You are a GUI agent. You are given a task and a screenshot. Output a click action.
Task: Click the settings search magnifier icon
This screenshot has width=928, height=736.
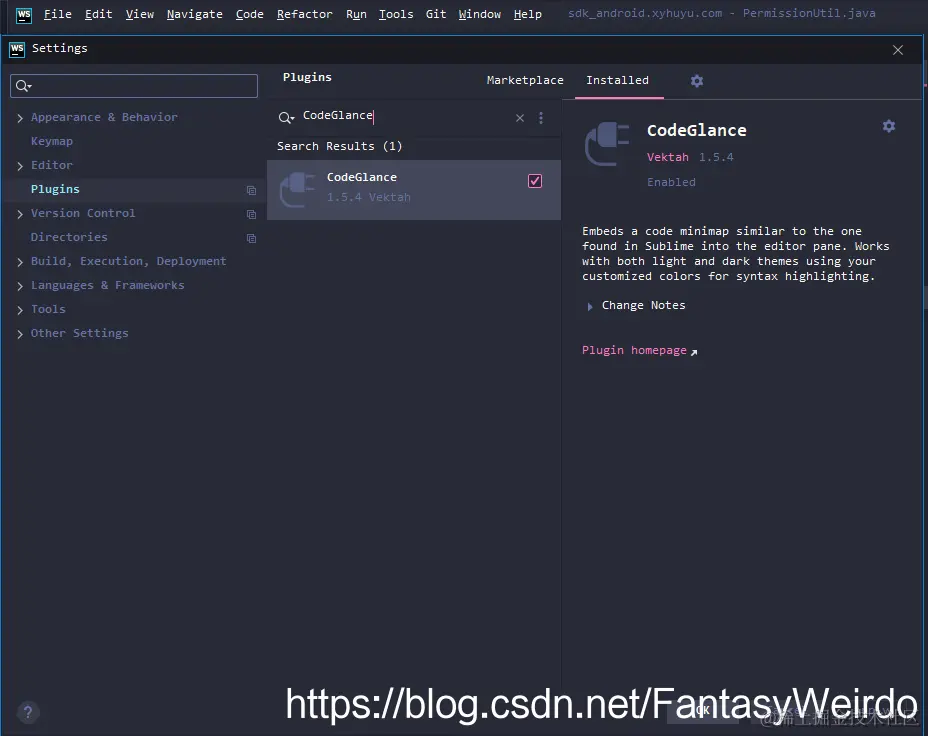(24, 86)
